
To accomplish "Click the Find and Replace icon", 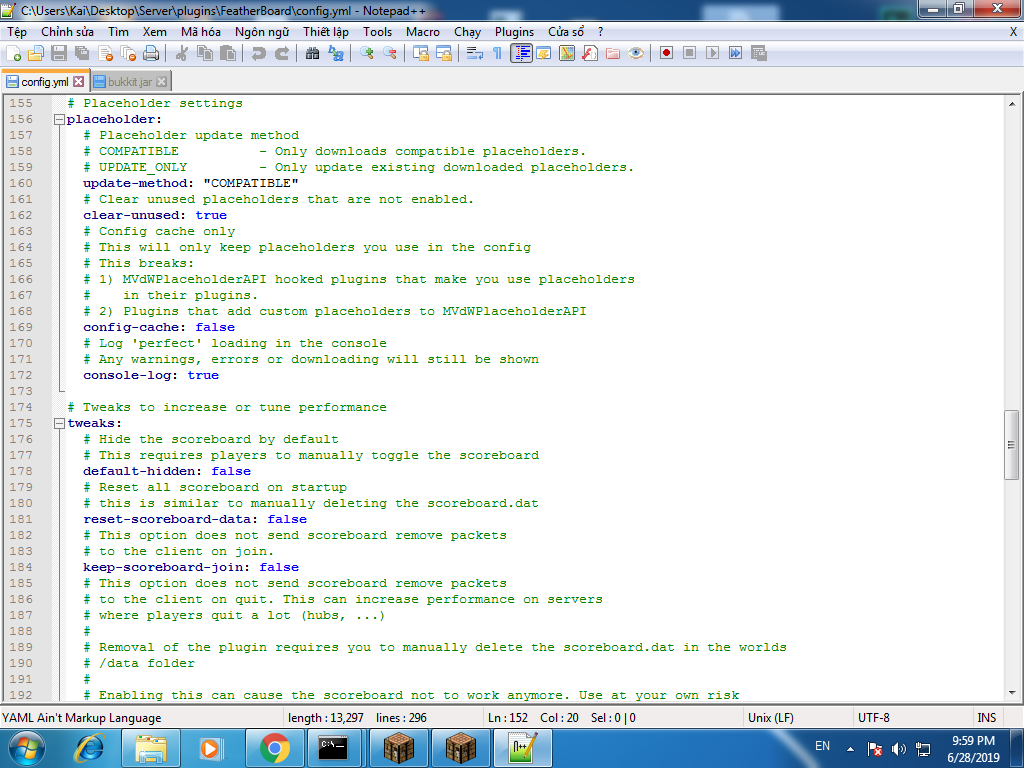I will click(x=335, y=53).
